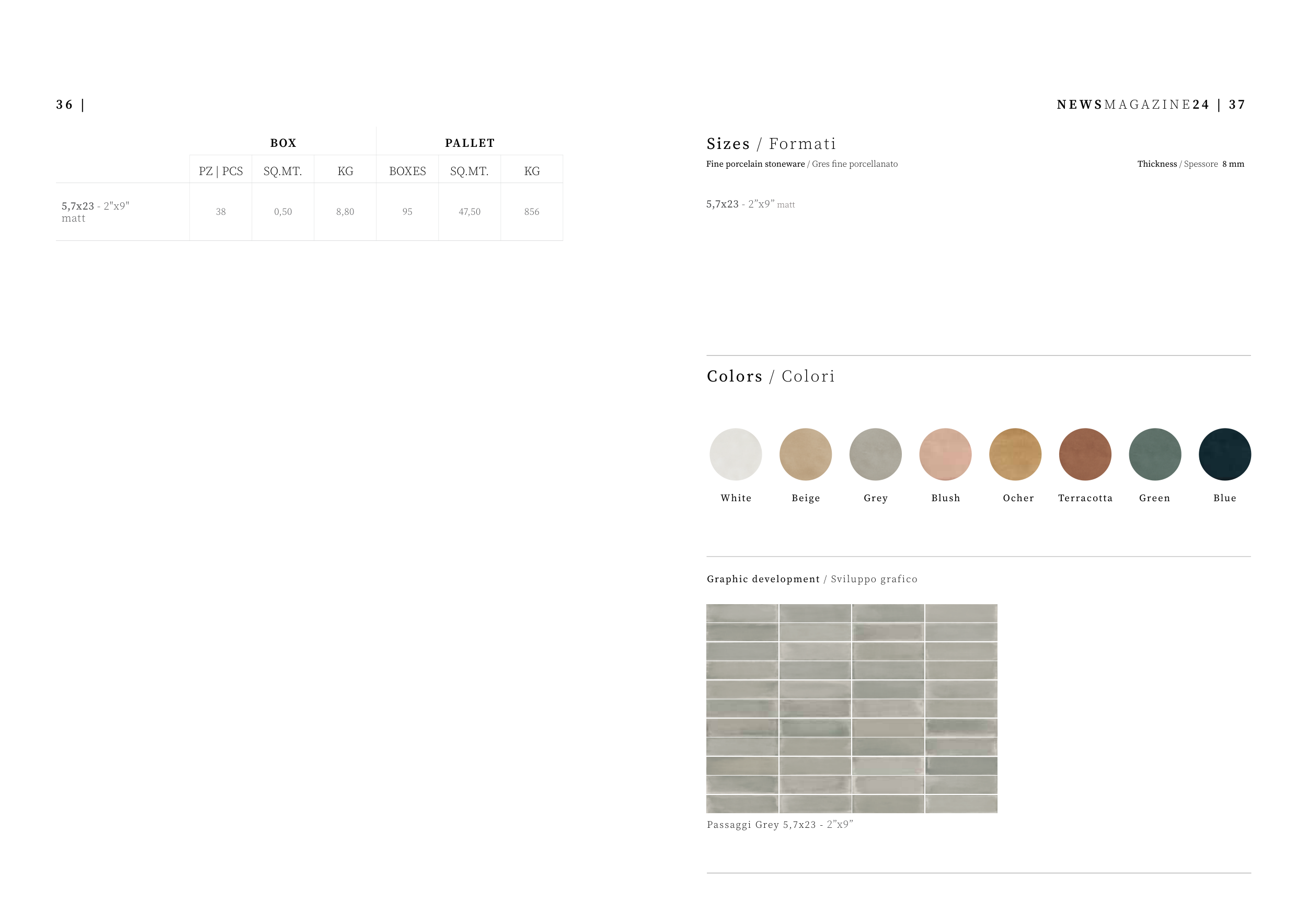
Task: Click the Sizes / Formati heading
Action: (x=771, y=144)
